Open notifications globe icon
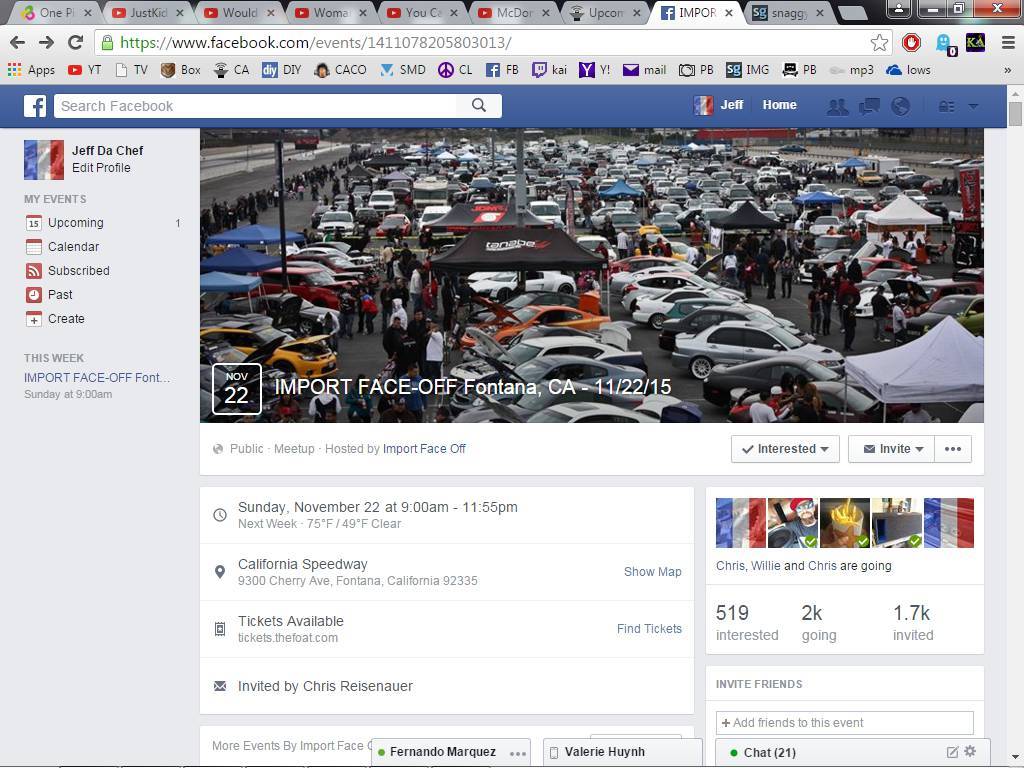1024x768 pixels. (901, 106)
